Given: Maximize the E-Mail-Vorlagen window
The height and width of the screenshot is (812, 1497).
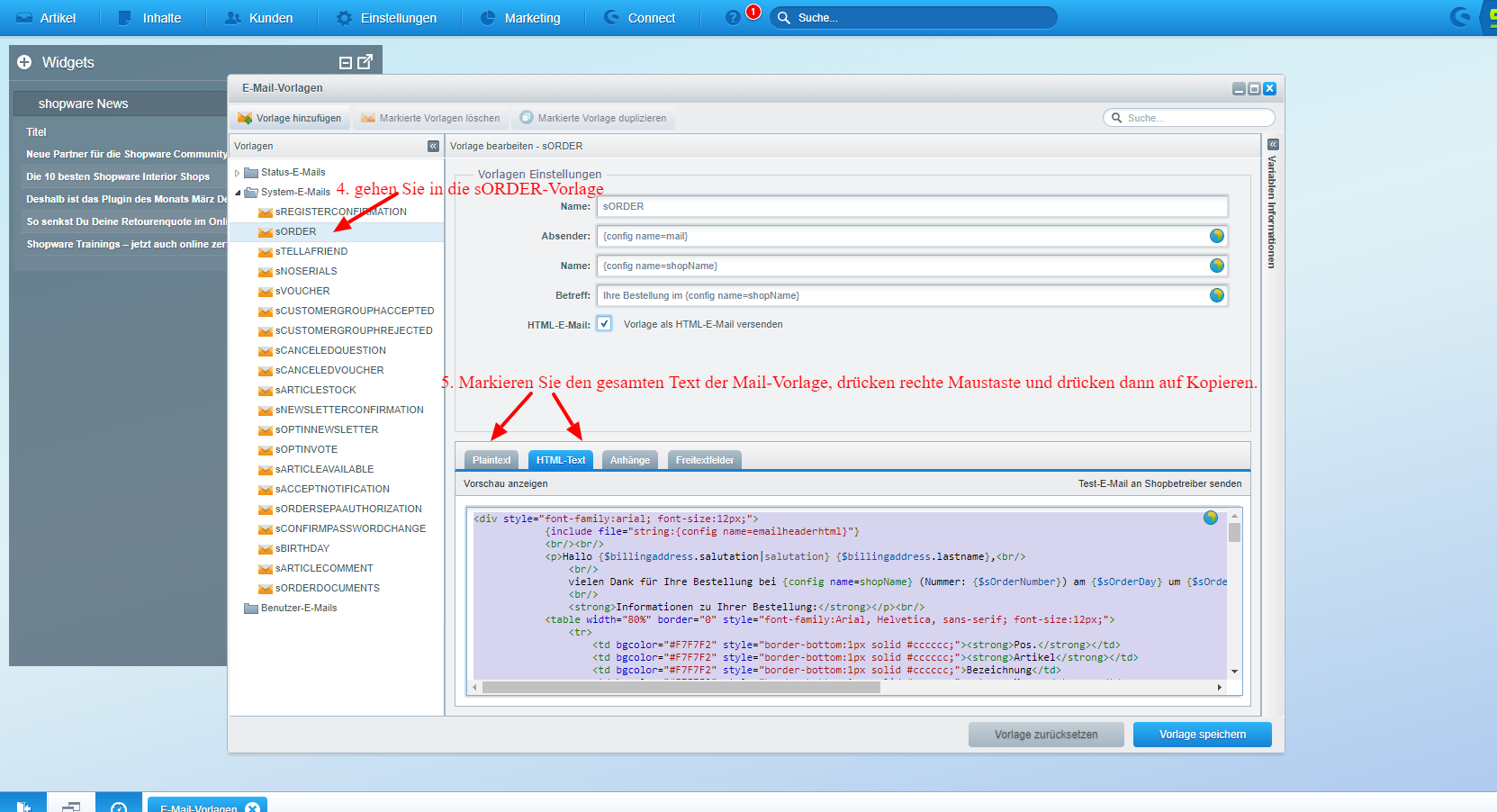Looking at the screenshot, I should point(1254,88).
